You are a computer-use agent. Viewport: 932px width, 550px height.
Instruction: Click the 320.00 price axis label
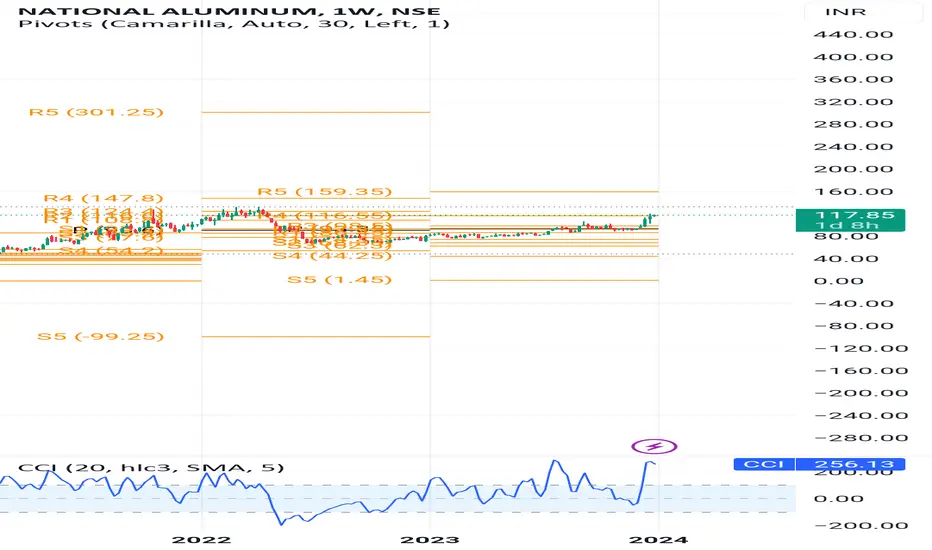pos(853,102)
